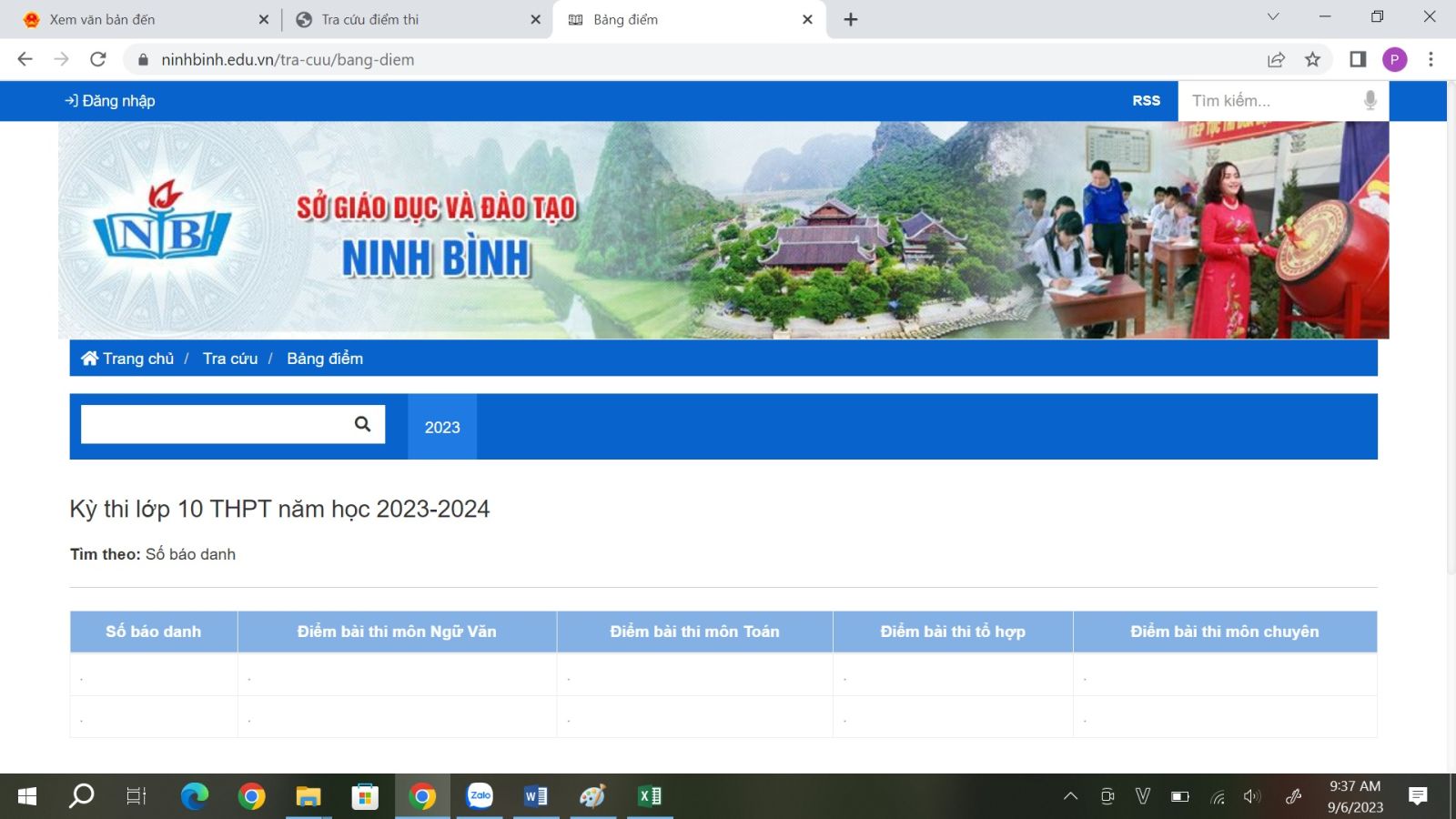This screenshot has height=819, width=1456.
Task: Click the share page icon in the address bar
Action: click(x=1276, y=59)
